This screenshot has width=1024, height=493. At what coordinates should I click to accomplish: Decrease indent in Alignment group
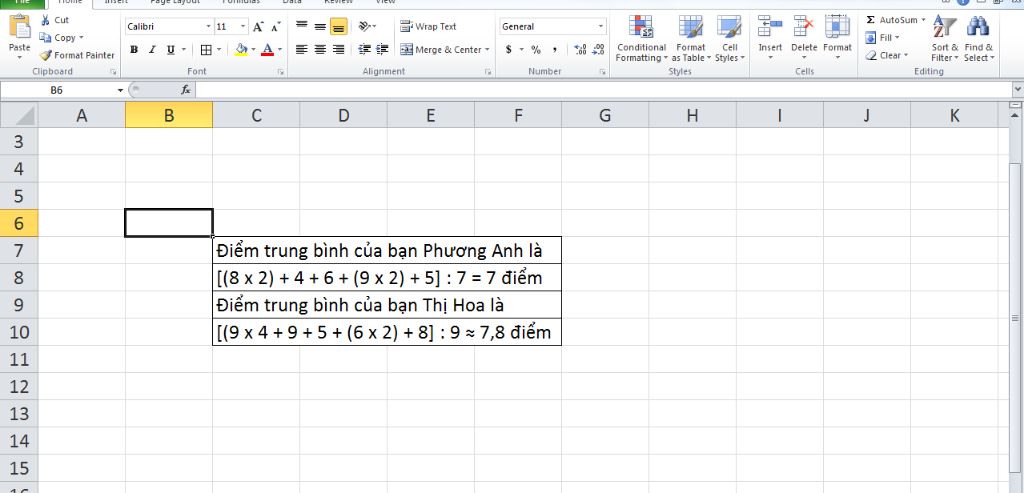(364, 50)
